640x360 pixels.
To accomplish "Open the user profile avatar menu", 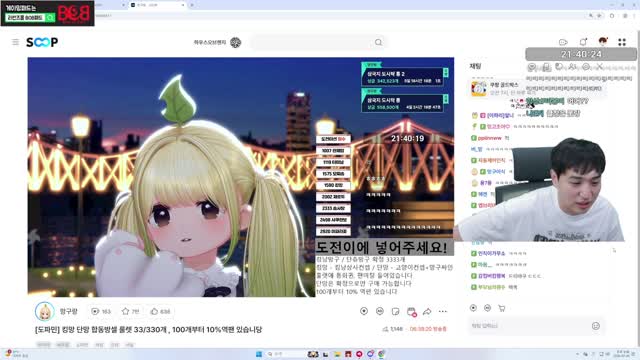I will (603, 42).
